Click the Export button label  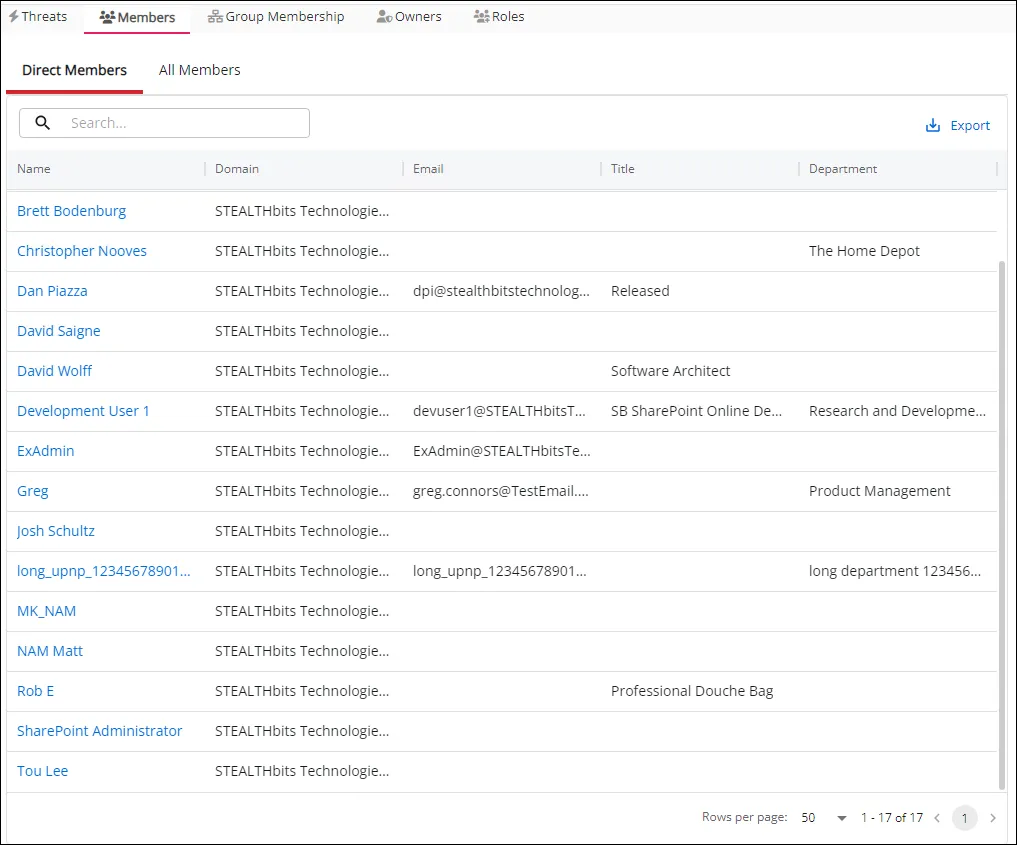(970, 125)
